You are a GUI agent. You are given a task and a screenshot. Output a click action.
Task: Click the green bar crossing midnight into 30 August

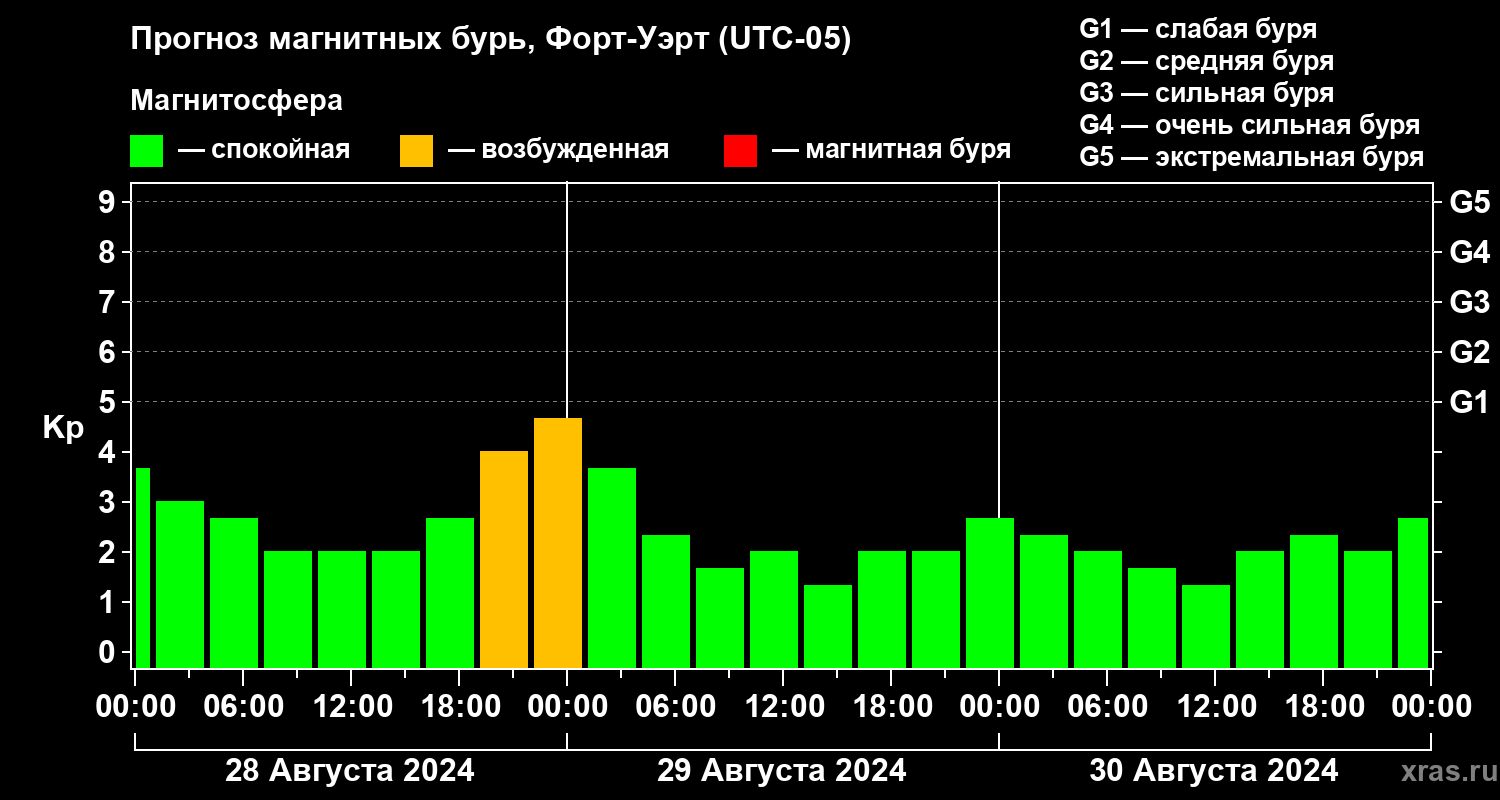click(x=990, y=593)
